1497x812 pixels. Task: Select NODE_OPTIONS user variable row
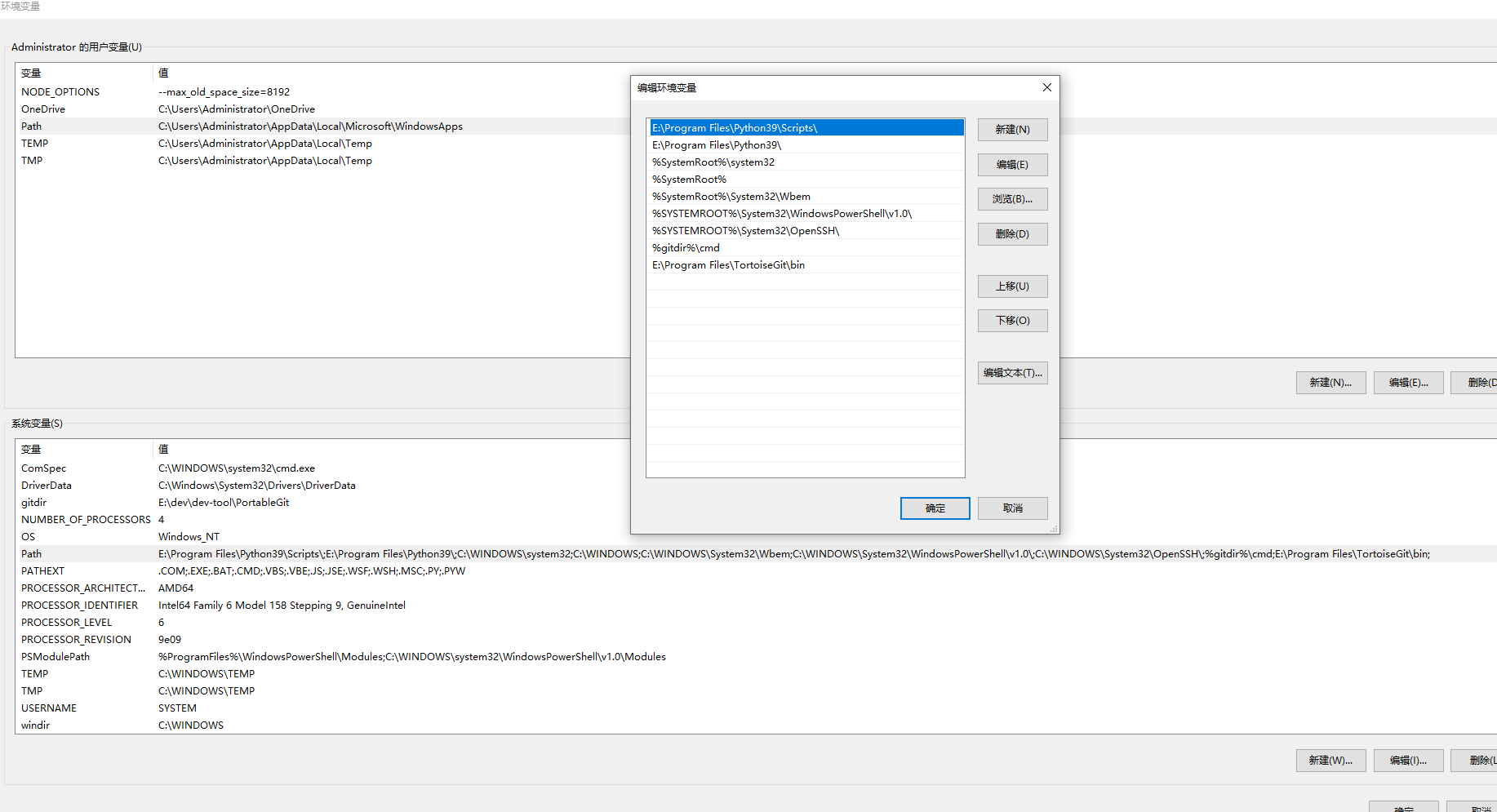click(x=60, y=92)
